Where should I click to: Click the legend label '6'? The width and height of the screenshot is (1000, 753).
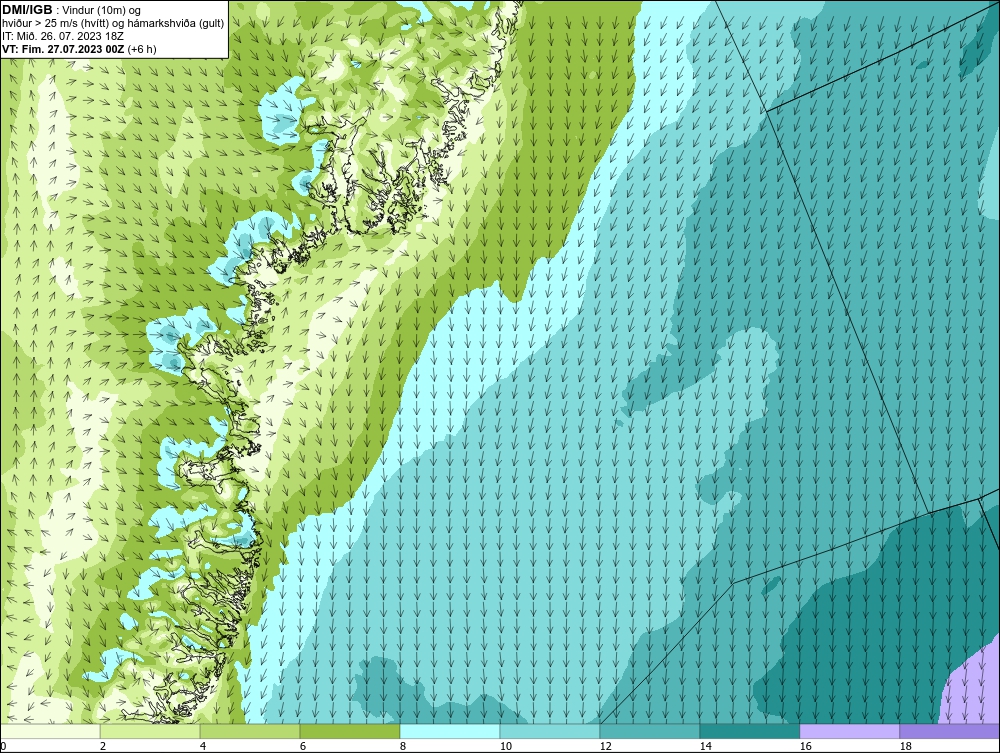(303, 746)
